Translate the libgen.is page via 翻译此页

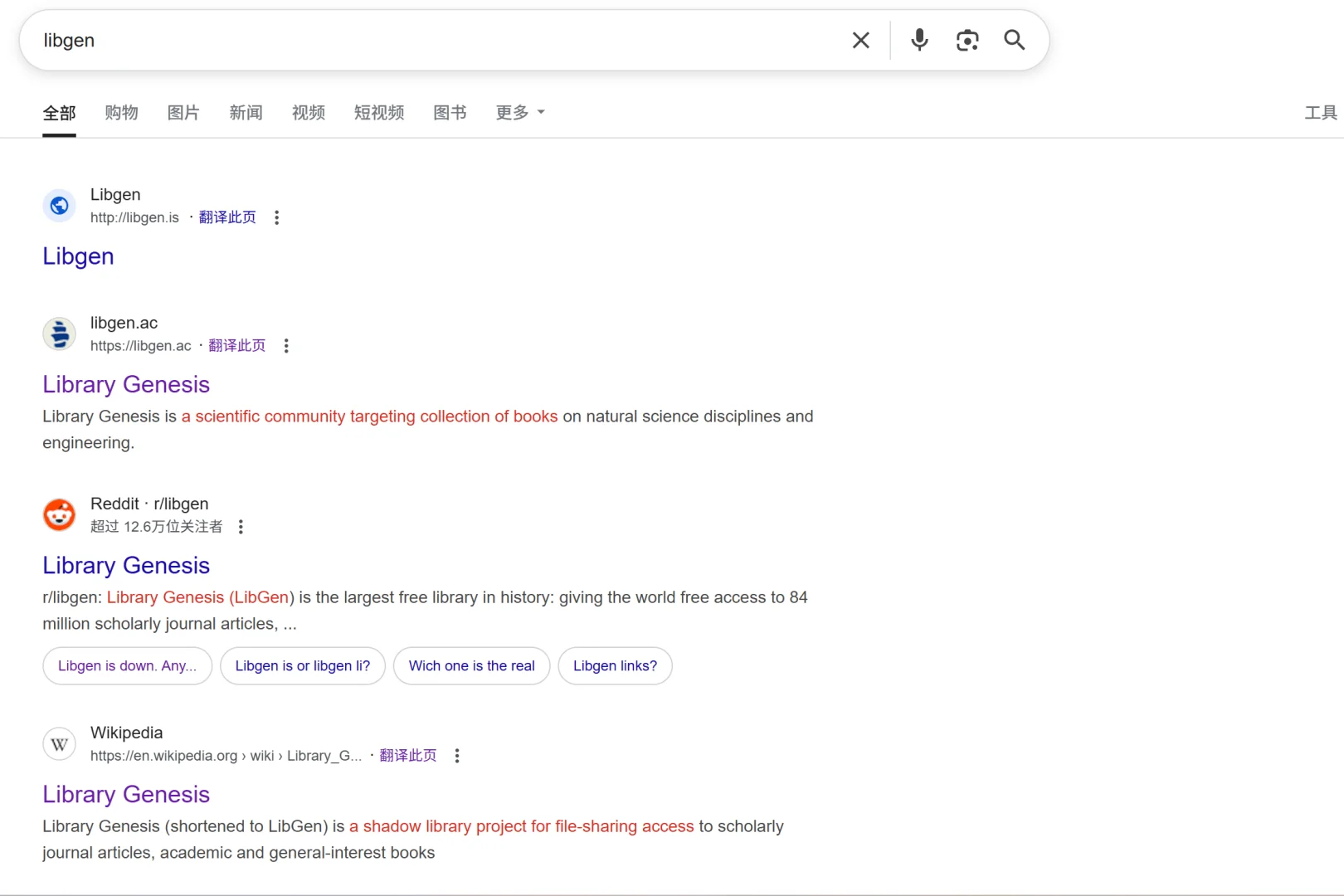point(227,217)
